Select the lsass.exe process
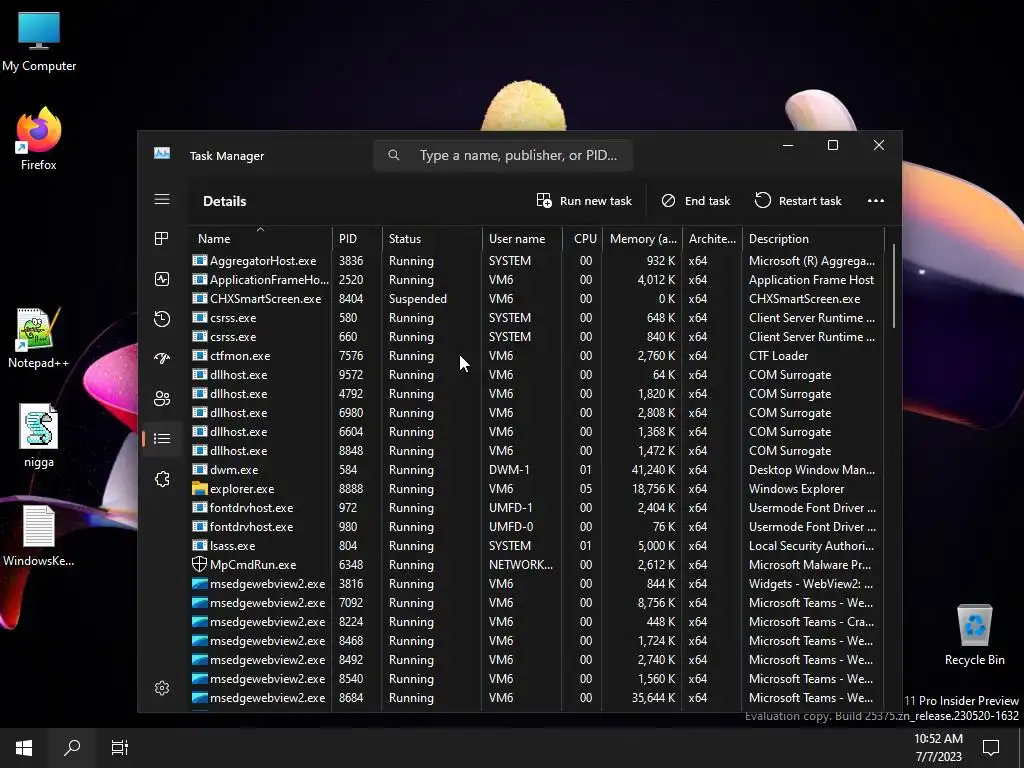 click(537, 545)
